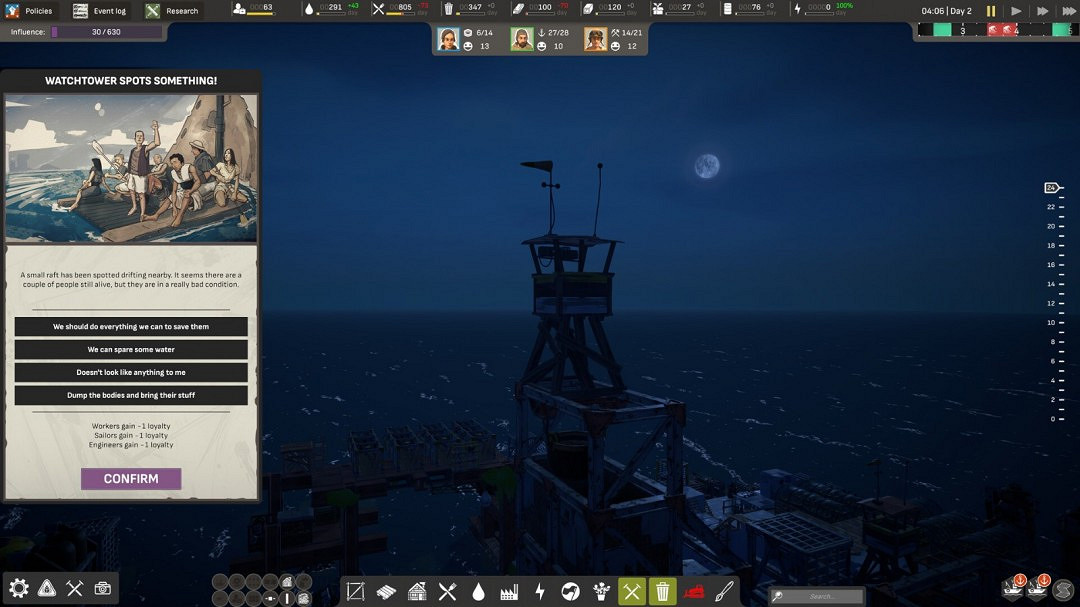Open the industry factory building category

click(510, 591)
